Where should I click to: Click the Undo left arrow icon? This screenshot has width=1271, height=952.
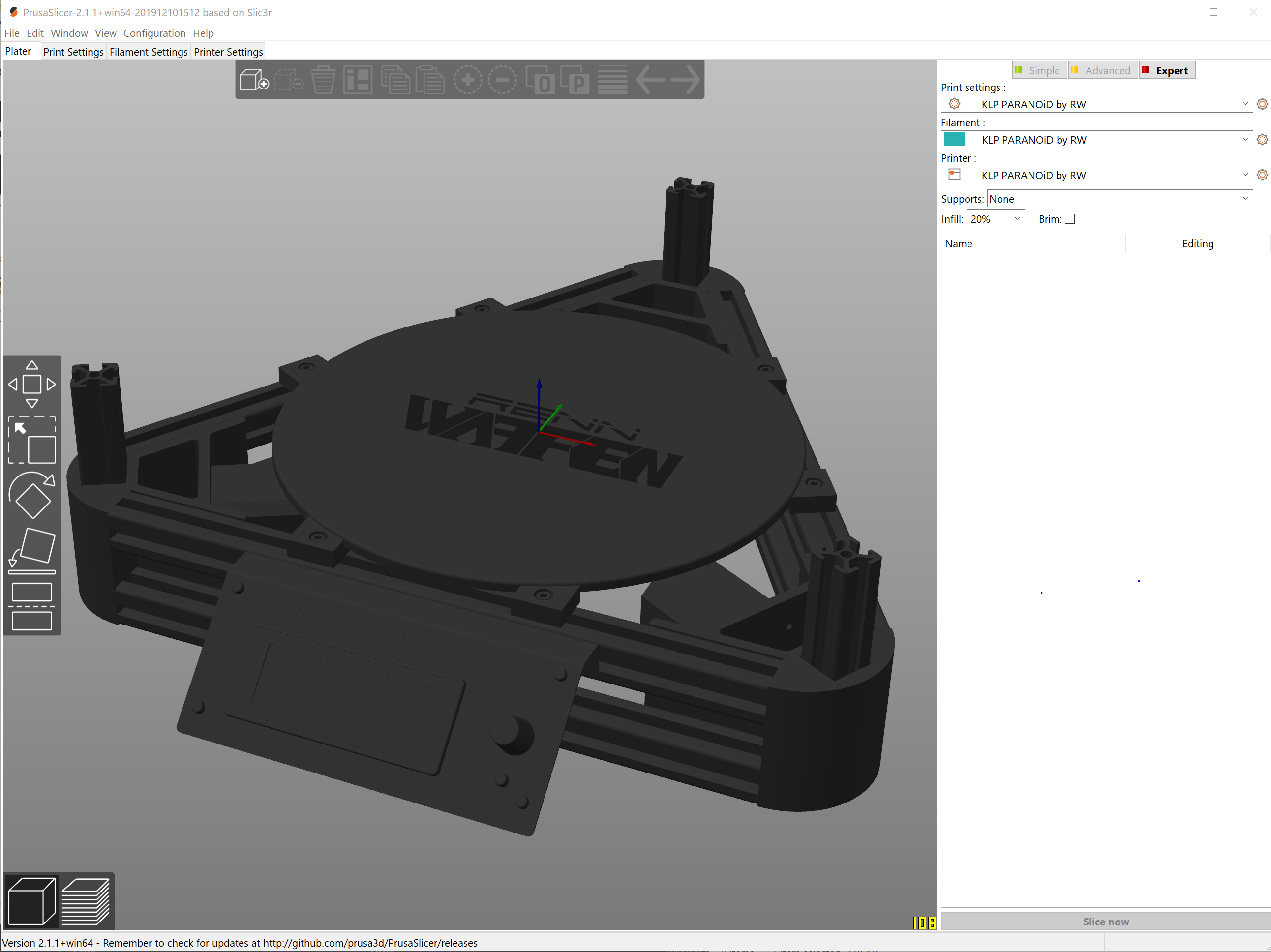(650, 80)
